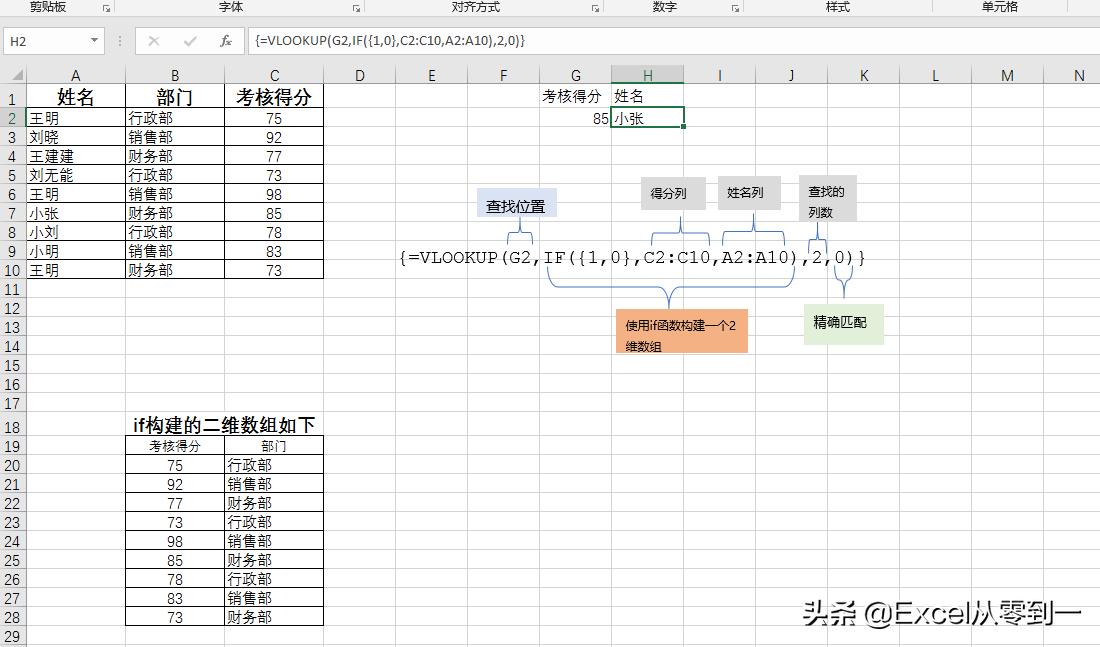Select cell G2 containing 85
The image size is (1100, 647).
pyautogui.click(x=576, y=117)
